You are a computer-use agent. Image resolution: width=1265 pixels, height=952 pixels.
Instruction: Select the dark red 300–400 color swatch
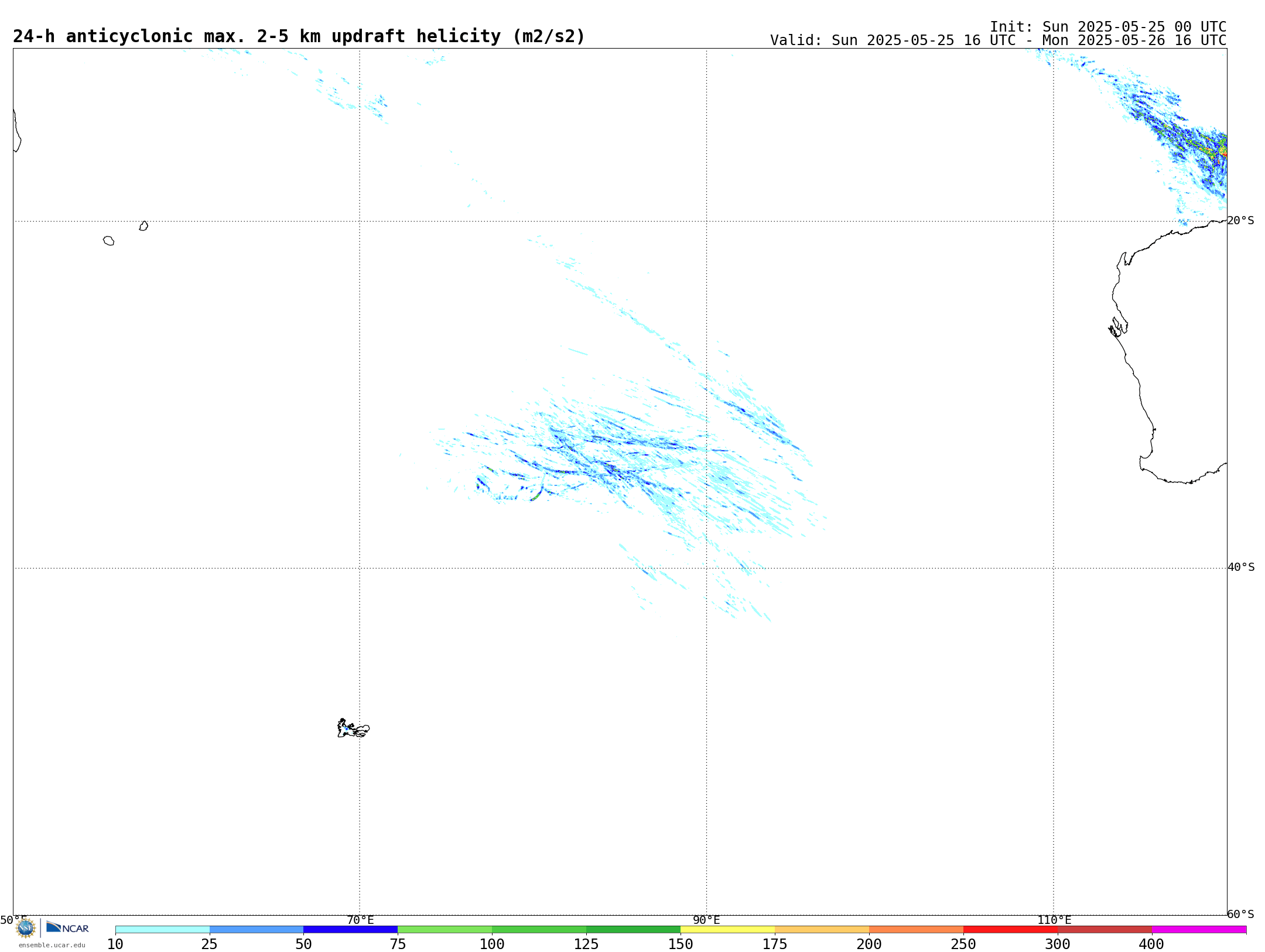point(1105,930)
